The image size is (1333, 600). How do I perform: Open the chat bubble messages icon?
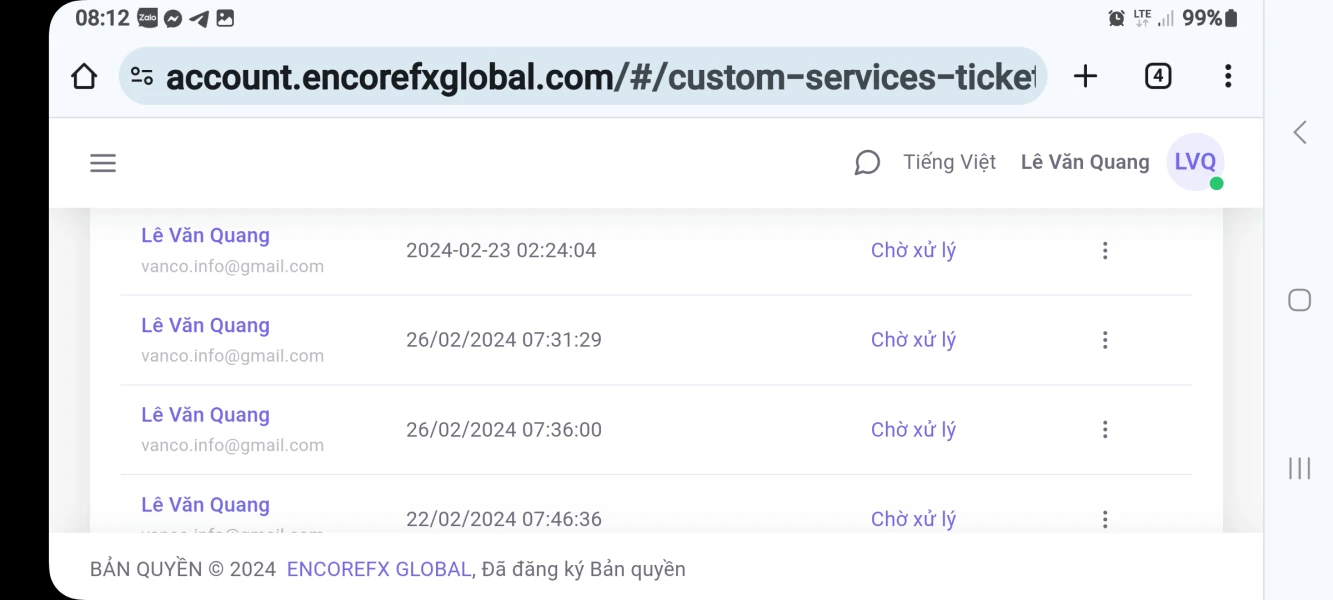867,162
